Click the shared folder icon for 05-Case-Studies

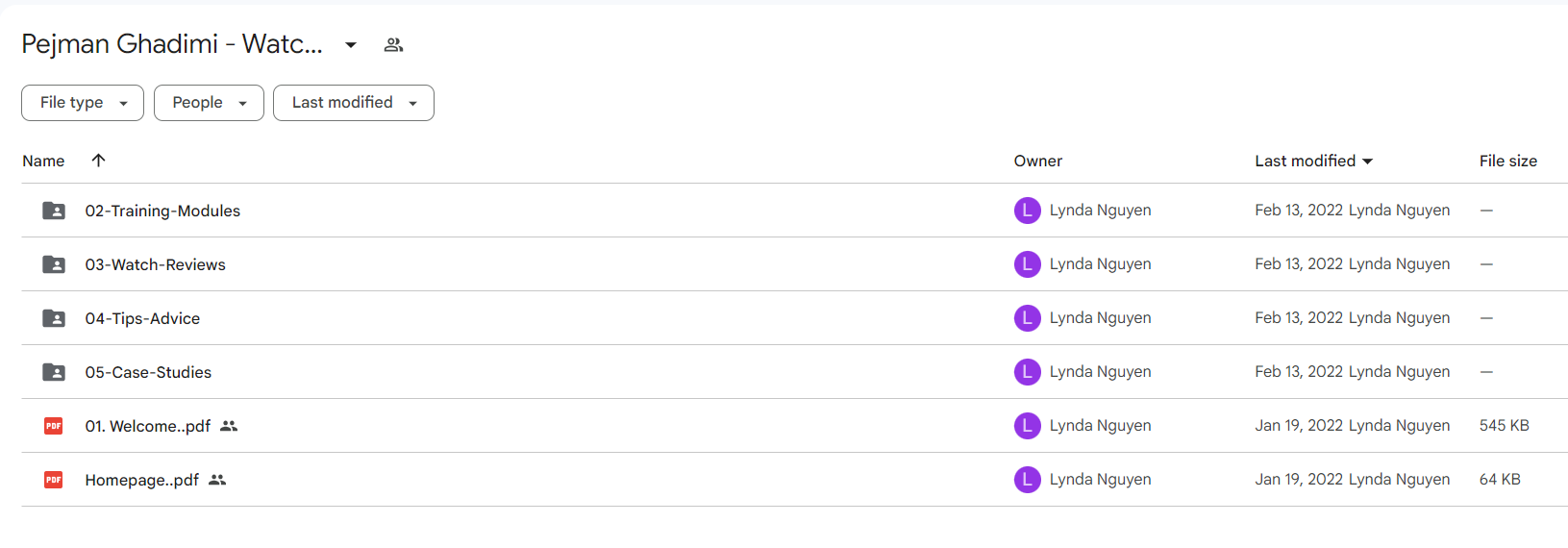(54, 372)
